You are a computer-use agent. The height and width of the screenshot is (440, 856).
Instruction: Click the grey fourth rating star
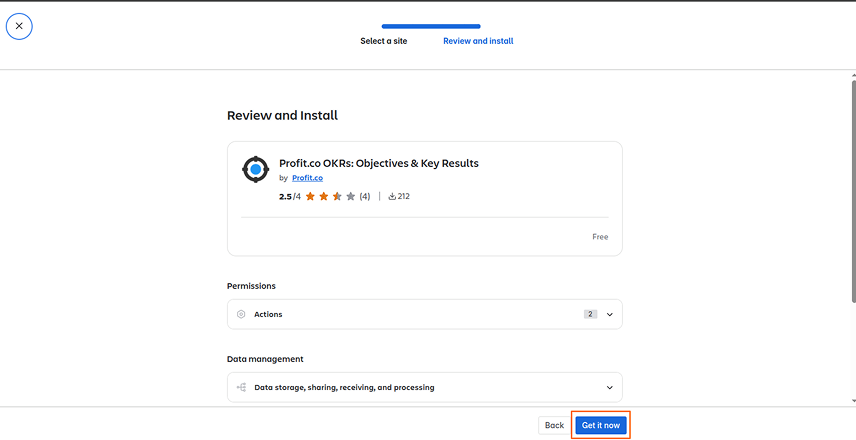coord(350,197)
